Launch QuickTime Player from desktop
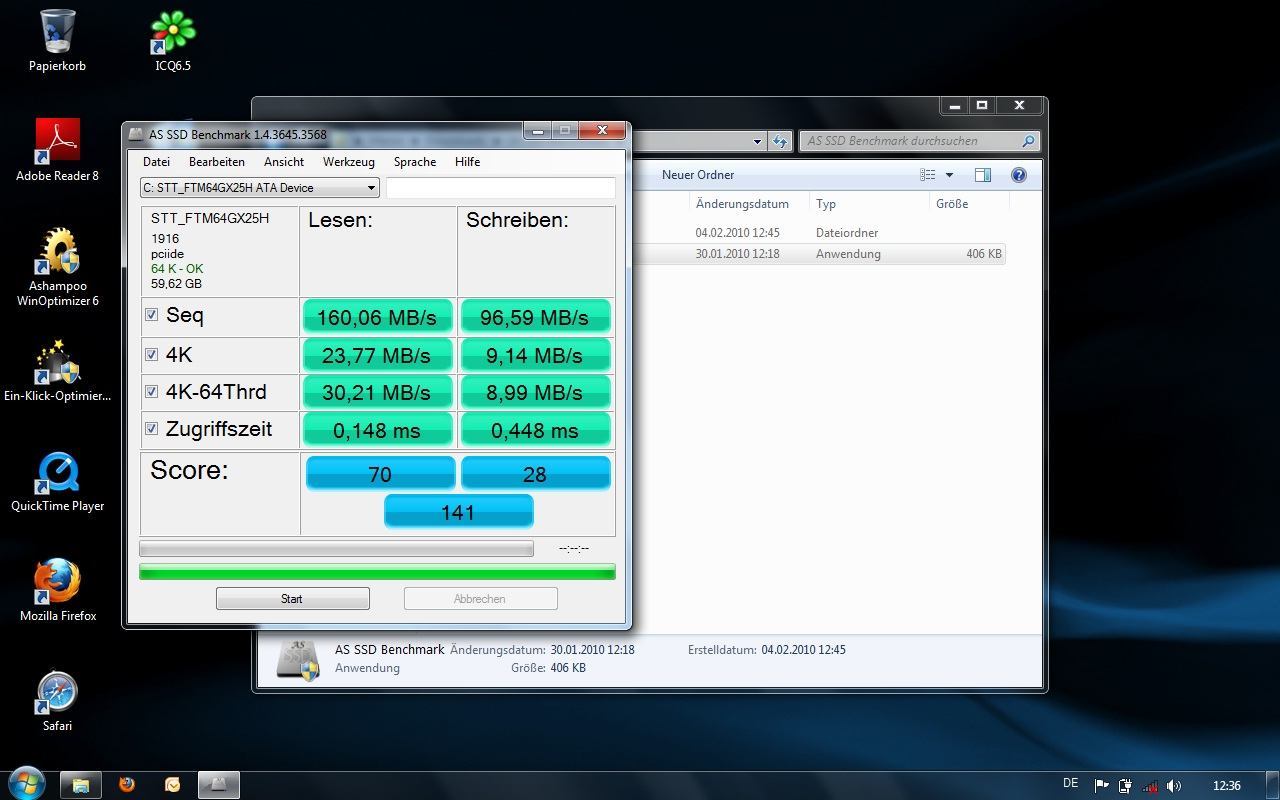The height and width of the screenshot is (800, 1280). 57,481
